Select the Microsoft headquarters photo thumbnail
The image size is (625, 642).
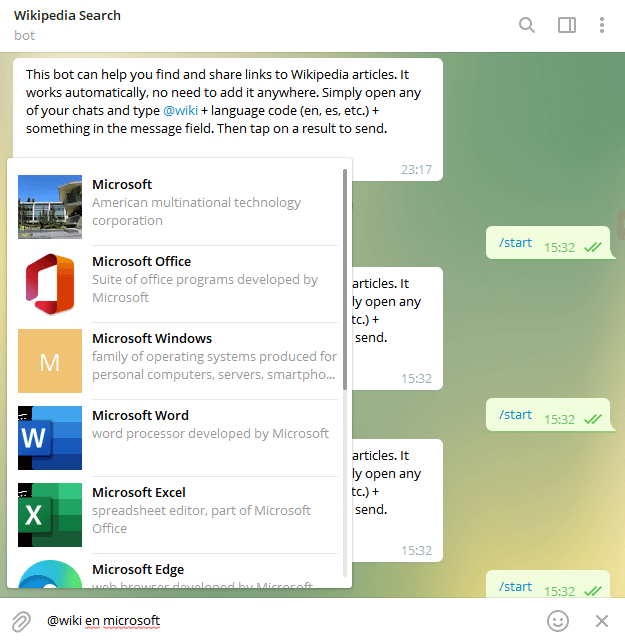(50, 207)
